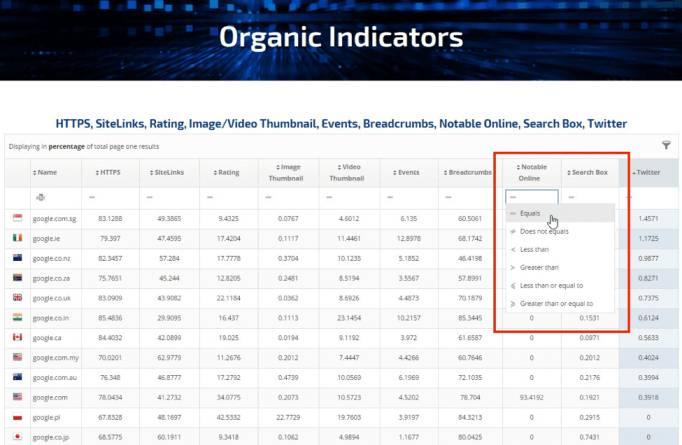Click the Canada flag beside google.ca
Image resolution: width=682 pixels, height=445 pixels.
pos(17,337)
